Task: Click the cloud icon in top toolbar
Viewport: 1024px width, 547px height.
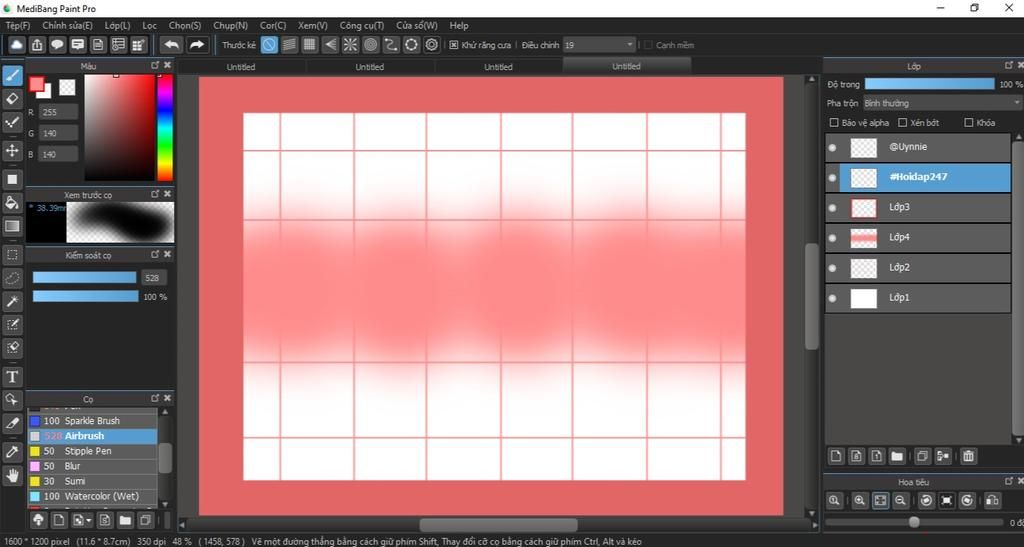Action: pyautogui.click(x=16, y=44)
